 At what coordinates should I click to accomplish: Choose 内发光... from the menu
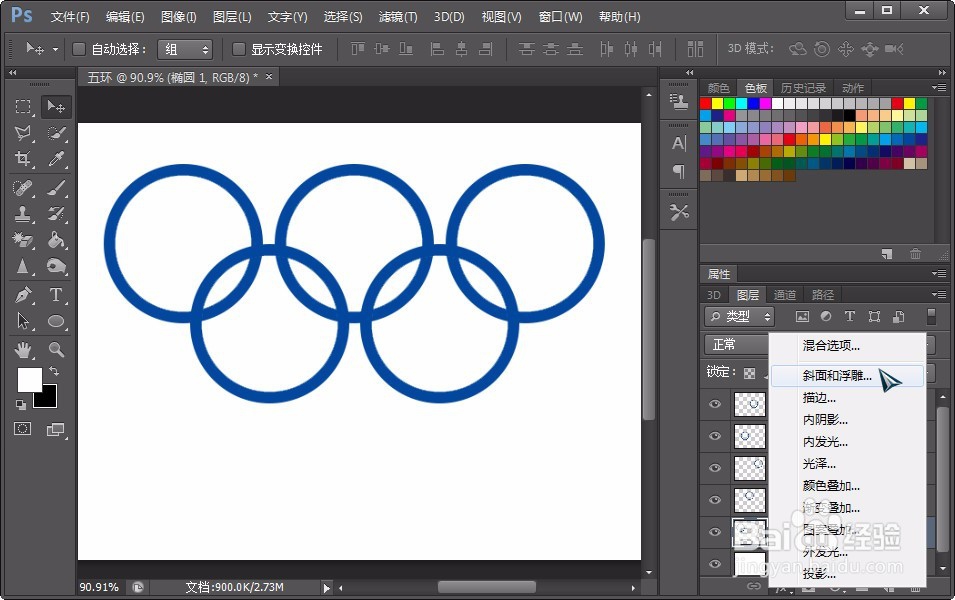pos(847,442)
